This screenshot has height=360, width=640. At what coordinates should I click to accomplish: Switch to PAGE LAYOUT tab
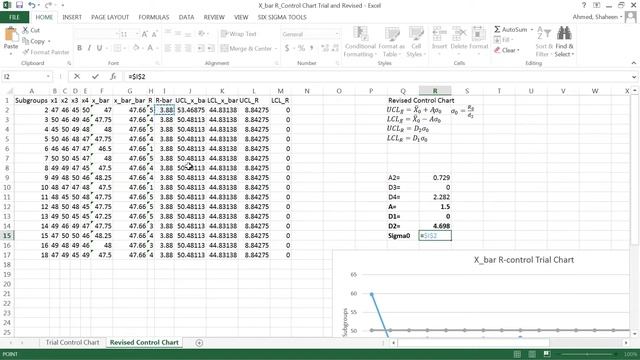[x=110, y=17]
